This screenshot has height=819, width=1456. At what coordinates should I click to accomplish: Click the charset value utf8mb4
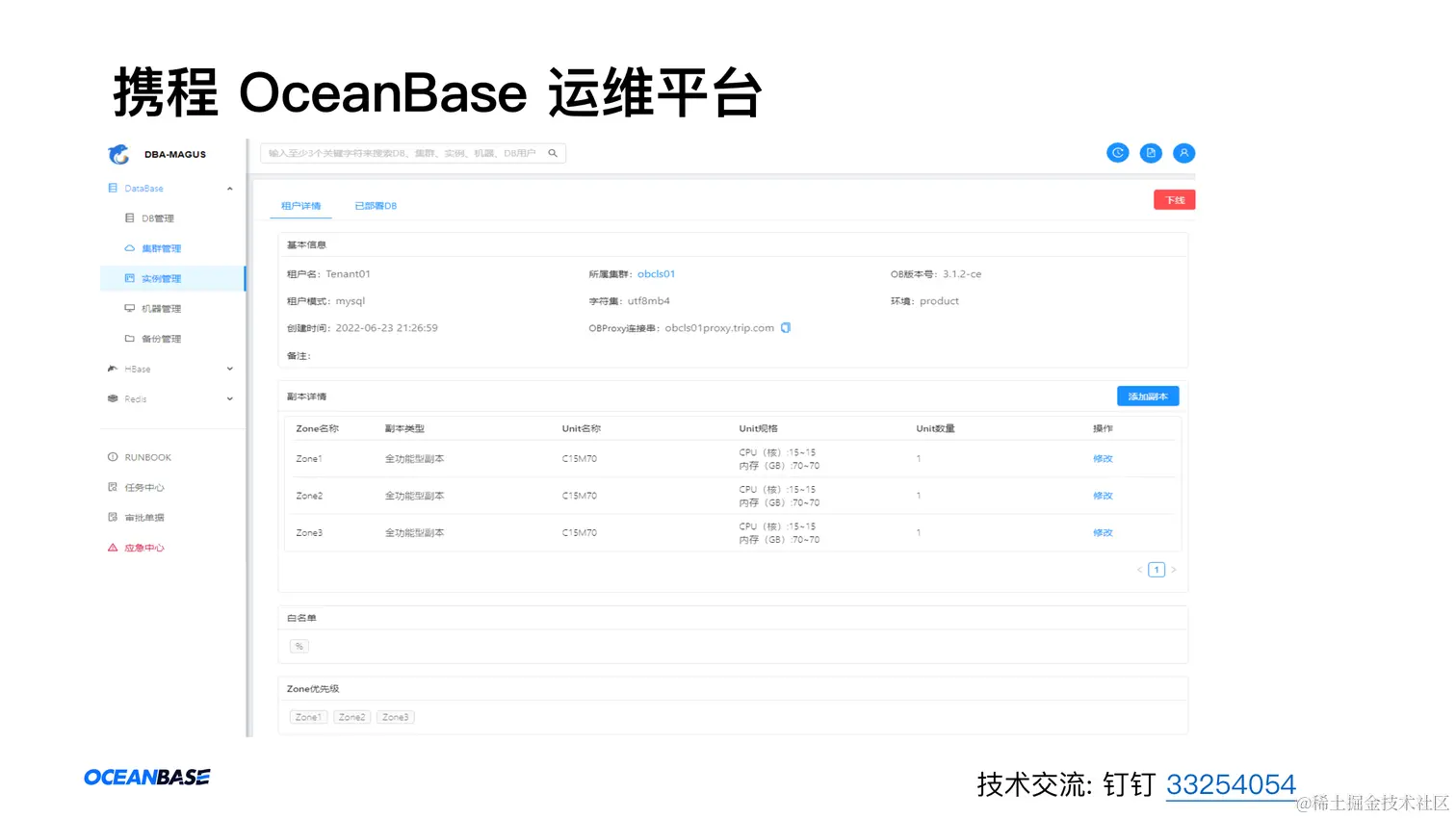(649, 301)
